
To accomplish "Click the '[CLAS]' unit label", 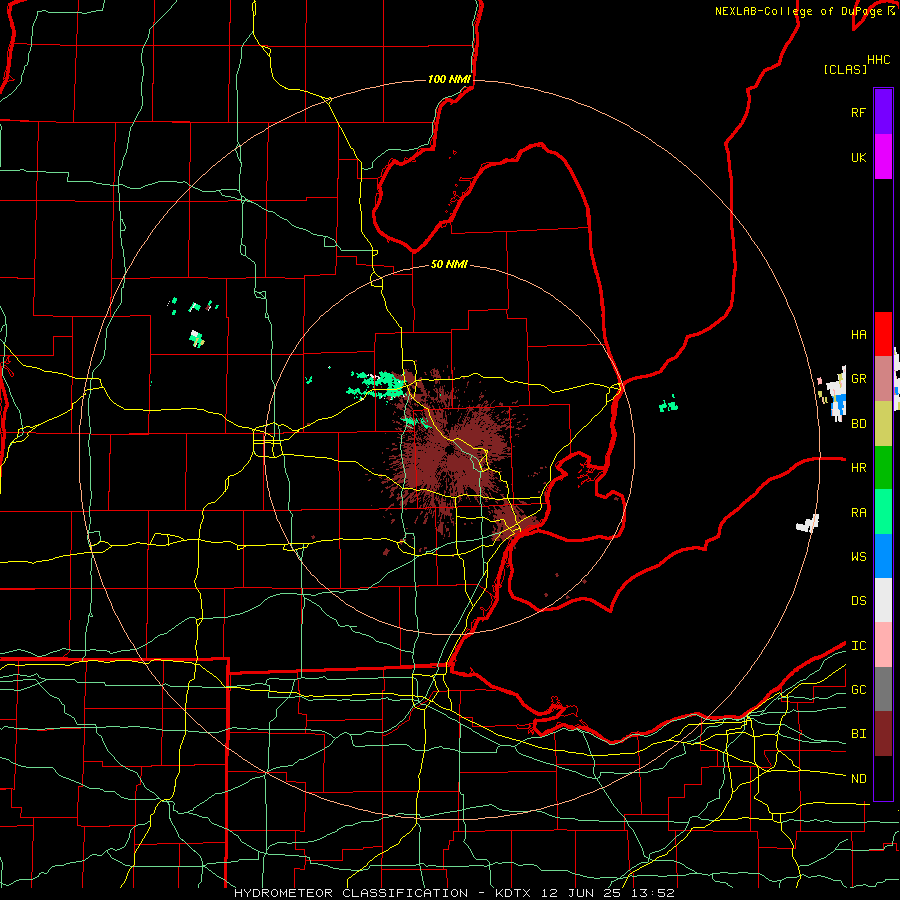I will (845, 69).
